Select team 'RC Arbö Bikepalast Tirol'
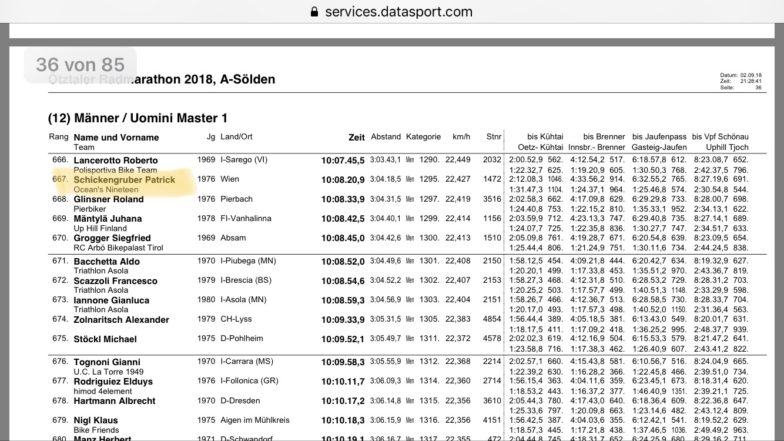This screenshot has width=784, height=441. (118, 248)
